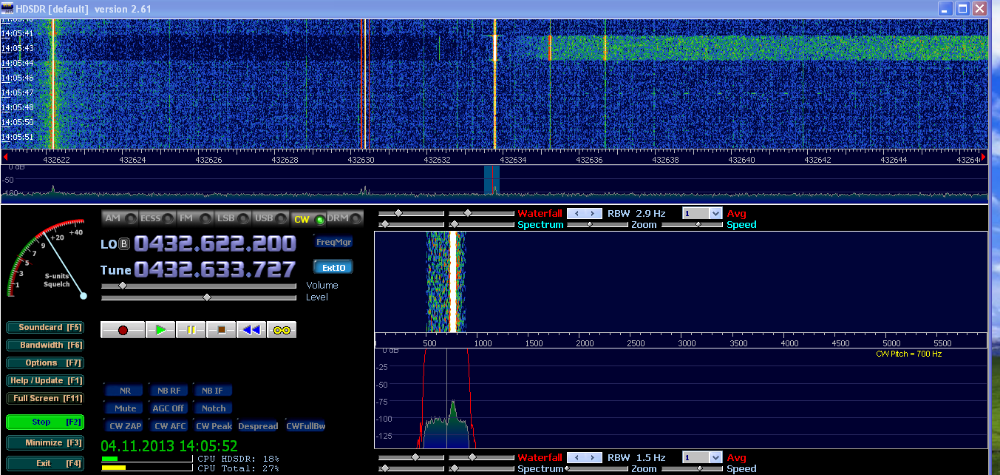Toggle AGC Off button
The height and width of the screenshot is (475, 1000).
169,408
